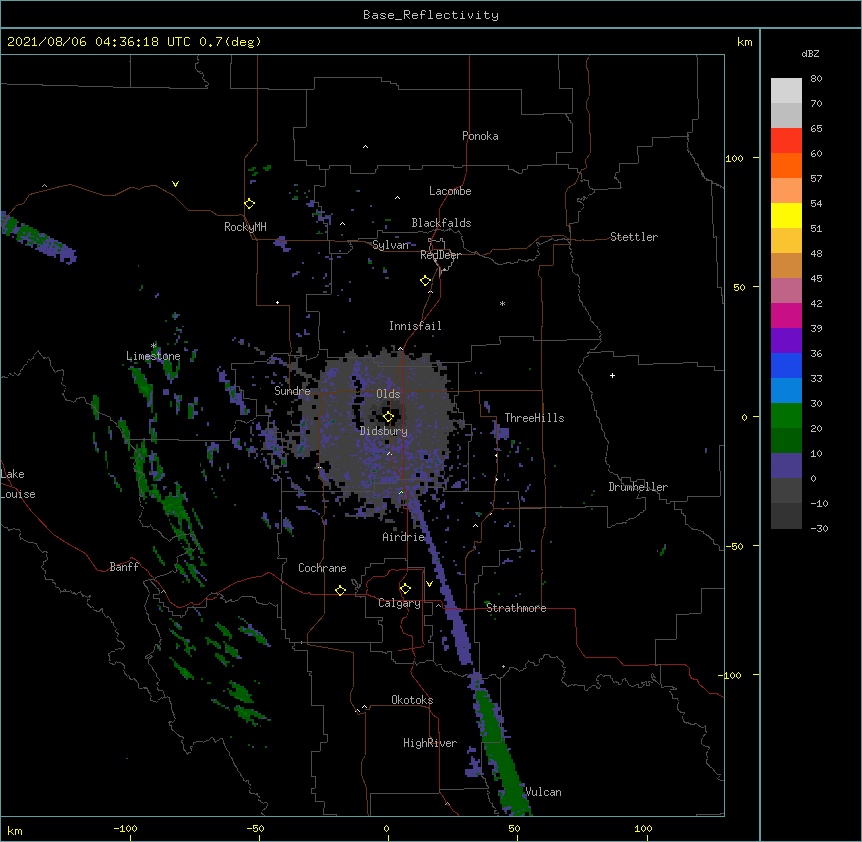Click the Olds town label
This screenshot has height=842, width=862.
tap(388, 394)
